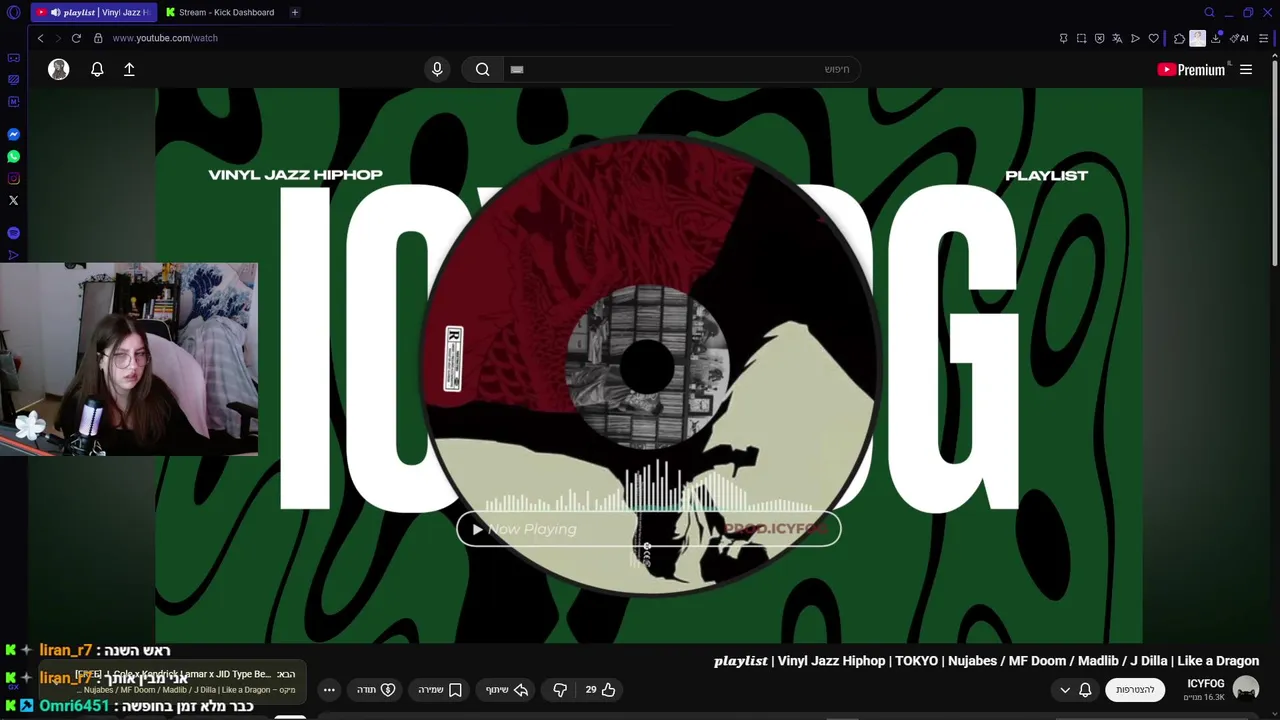Open the browser profile picture button

pyautogui.click(x=1197, y=38)
